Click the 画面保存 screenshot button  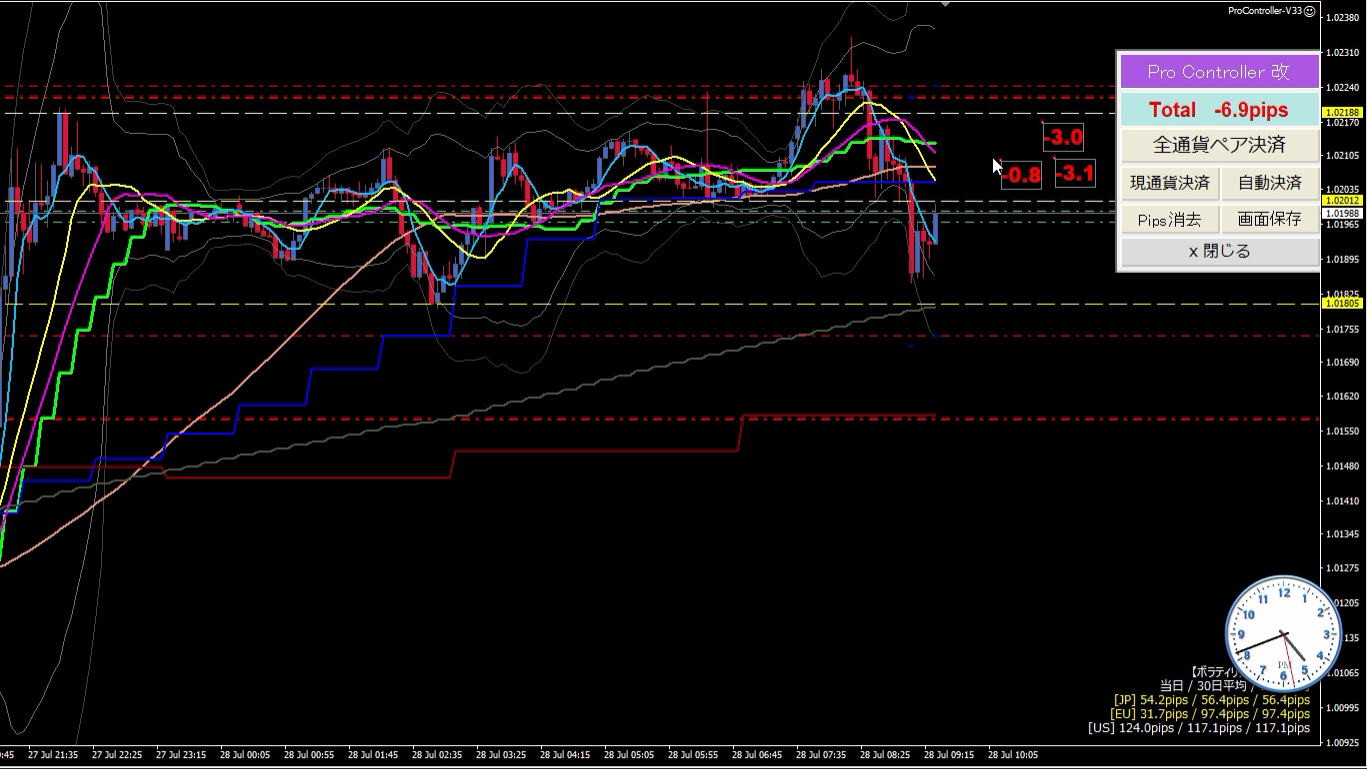1269,219
